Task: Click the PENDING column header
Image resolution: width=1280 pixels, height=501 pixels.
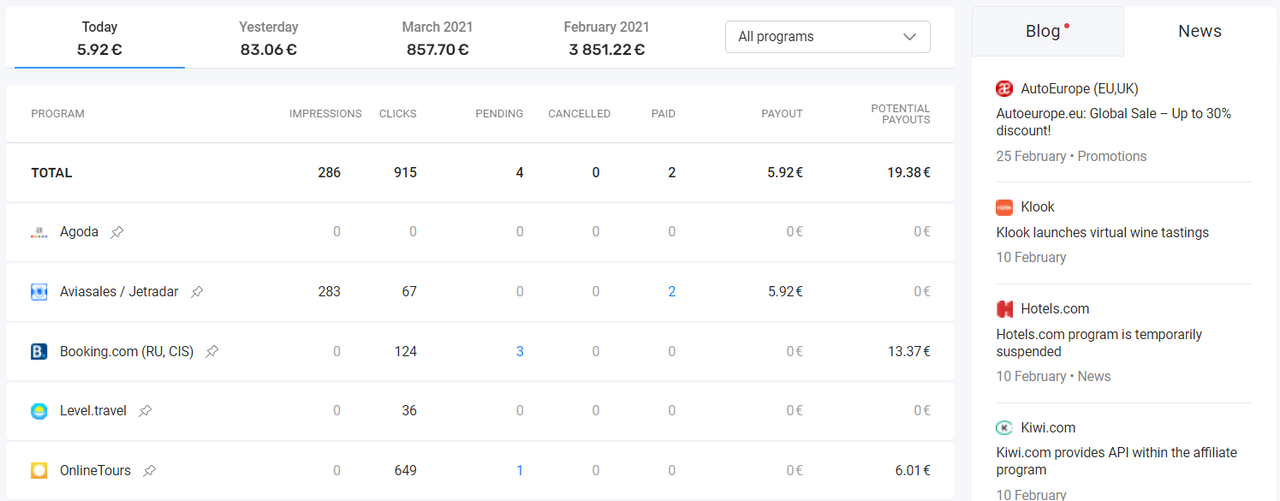Action: point(499,114)
